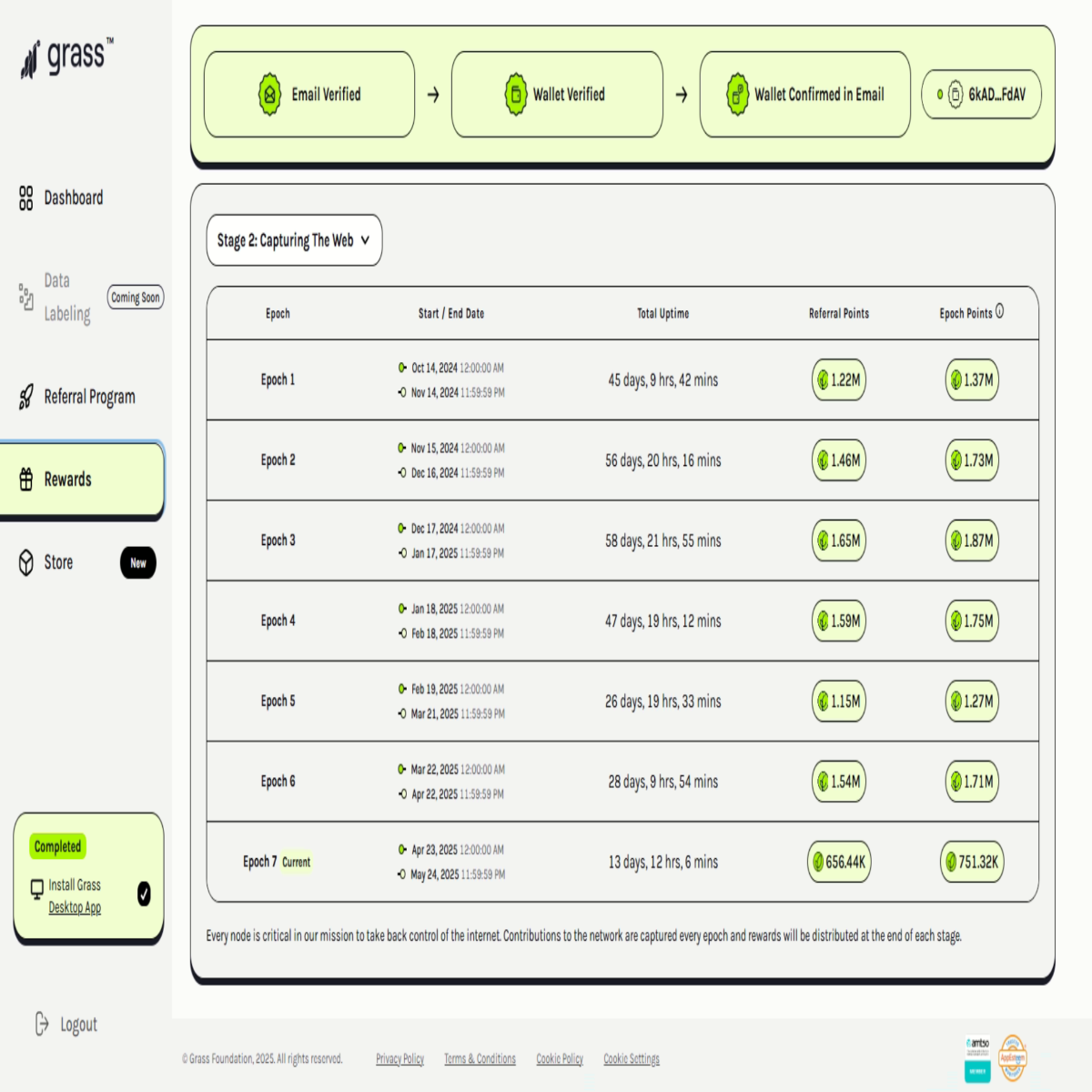Click arrow between Email and Wallet Verified
This screenshot has width=1092, height=1092.
pyautogui.click(x=433, y=95)
